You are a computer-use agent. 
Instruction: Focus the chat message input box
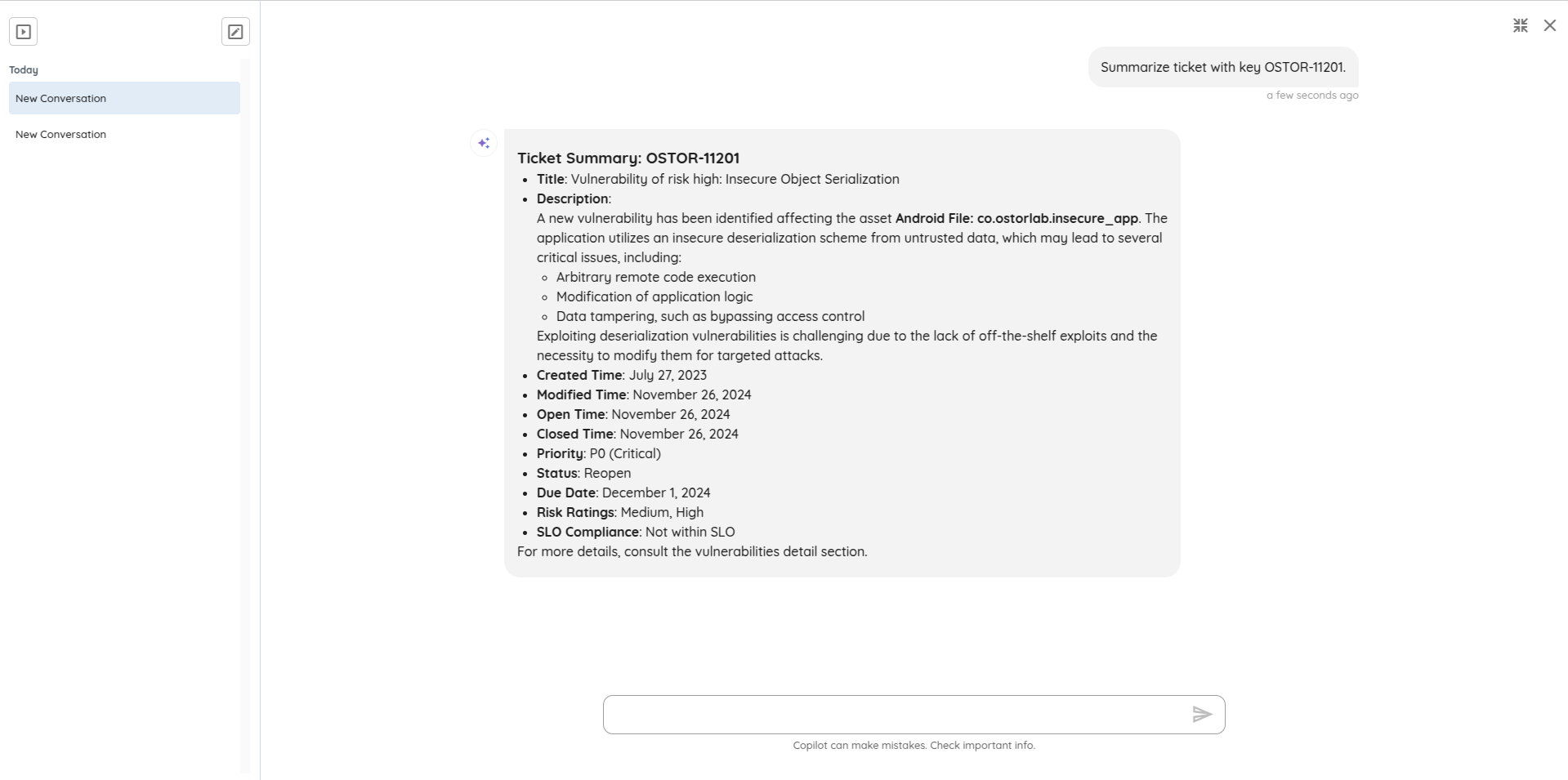coord(895,715)
